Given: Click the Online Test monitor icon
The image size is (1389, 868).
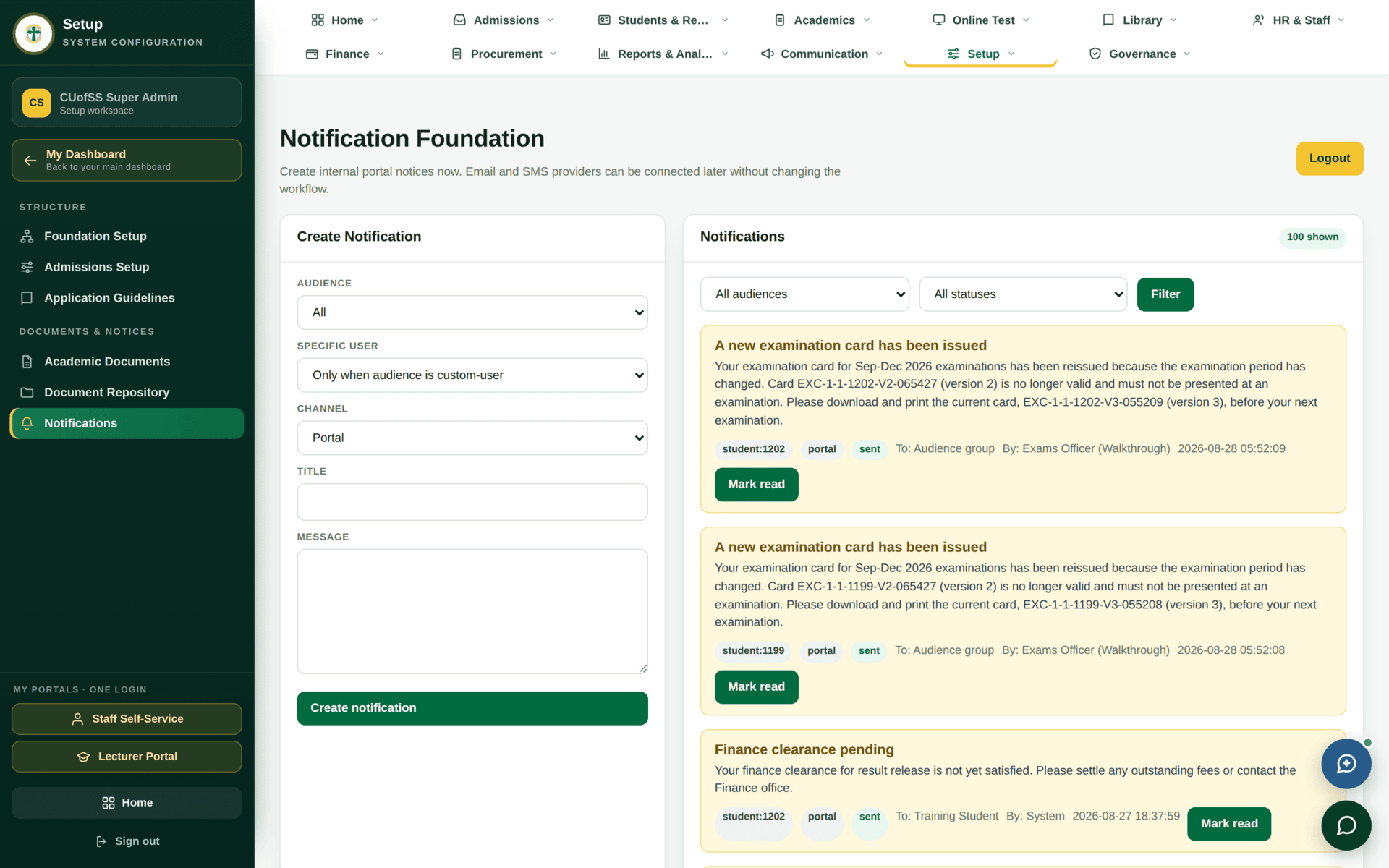Looking at the screenshot, I should point(939,20).
